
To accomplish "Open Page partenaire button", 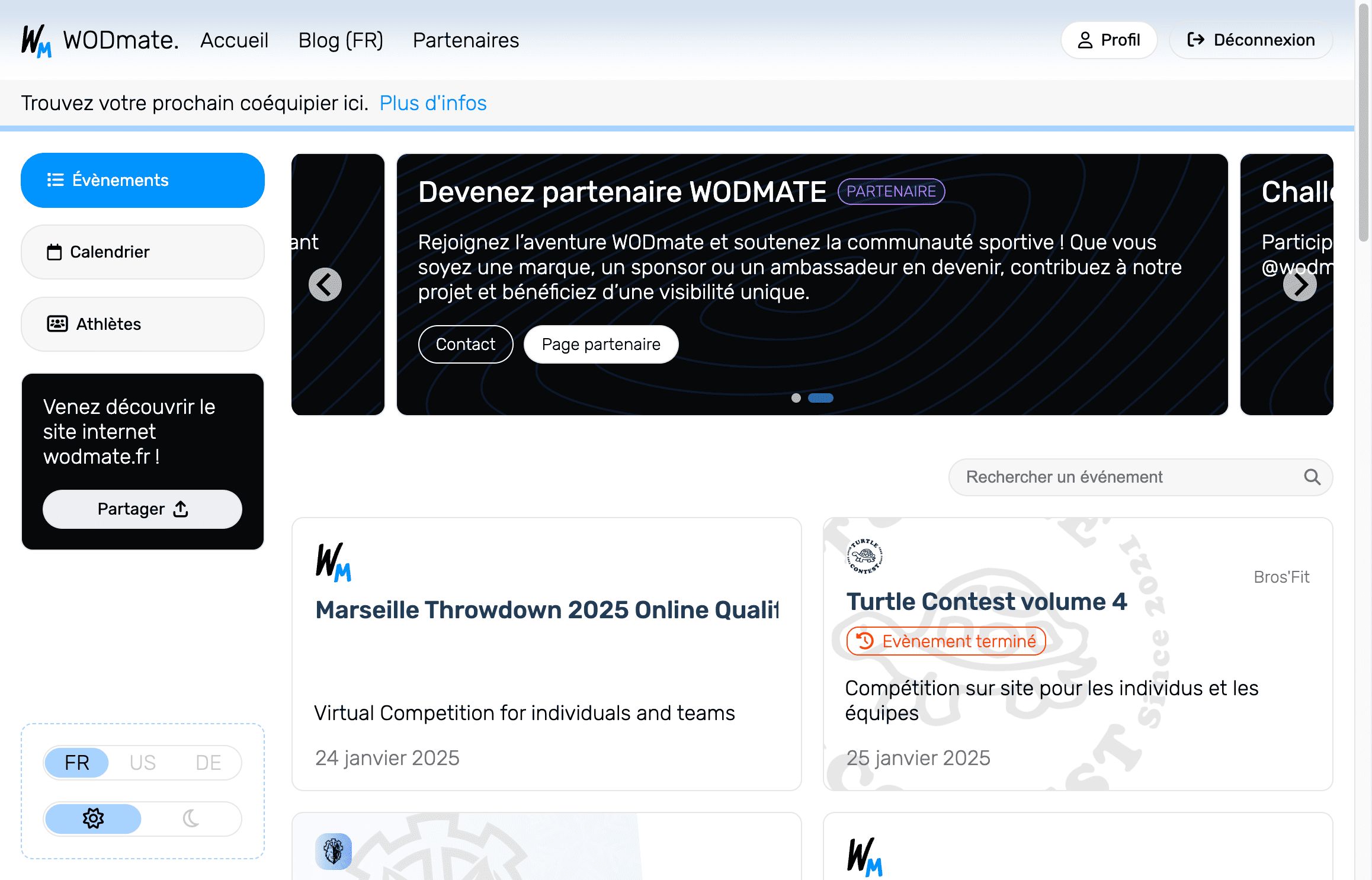I will coord(601,344).
